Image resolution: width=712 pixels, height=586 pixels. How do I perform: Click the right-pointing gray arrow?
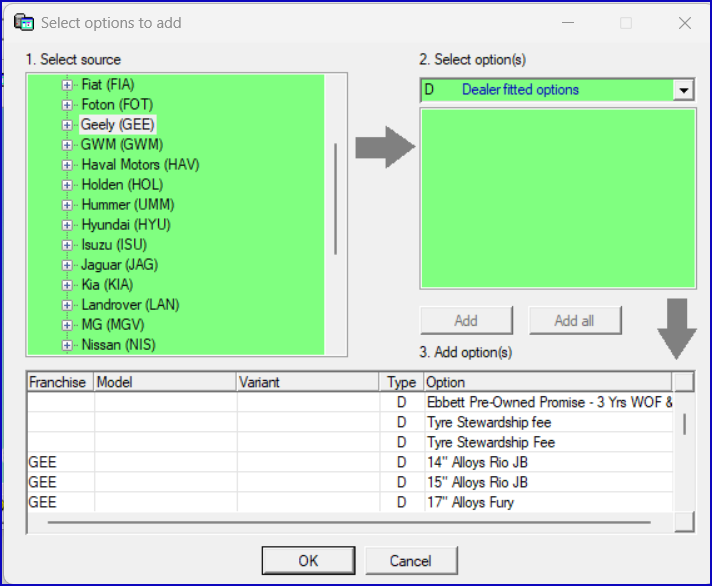(x=385, y=146)
